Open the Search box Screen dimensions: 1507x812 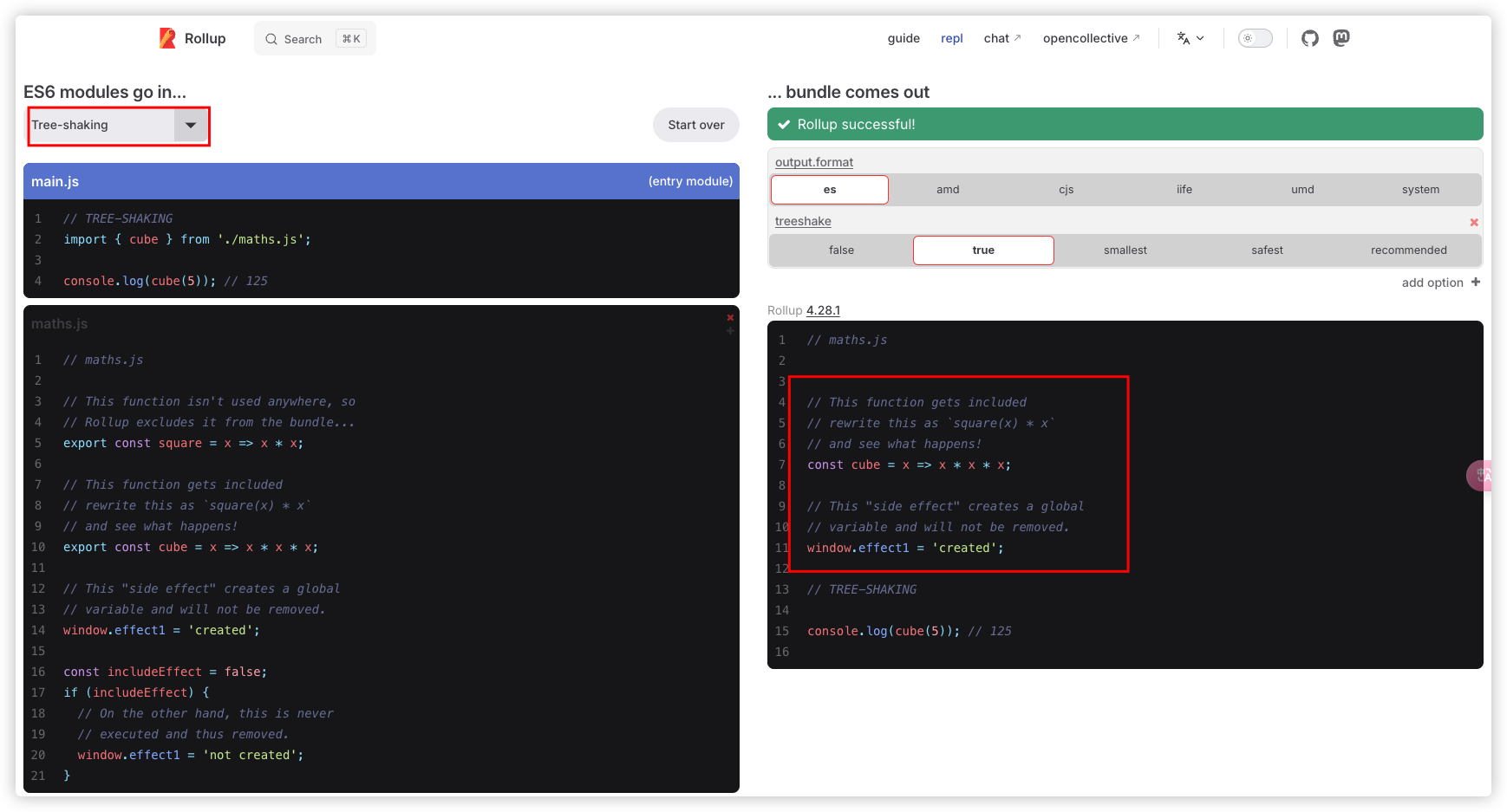(x=315, y=39)
